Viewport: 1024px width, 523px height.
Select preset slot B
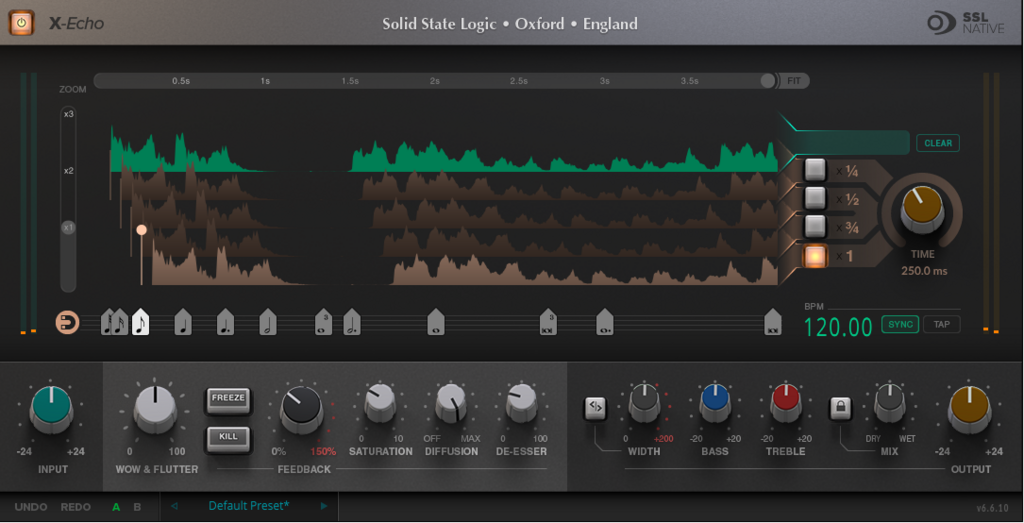click(137, 507)
